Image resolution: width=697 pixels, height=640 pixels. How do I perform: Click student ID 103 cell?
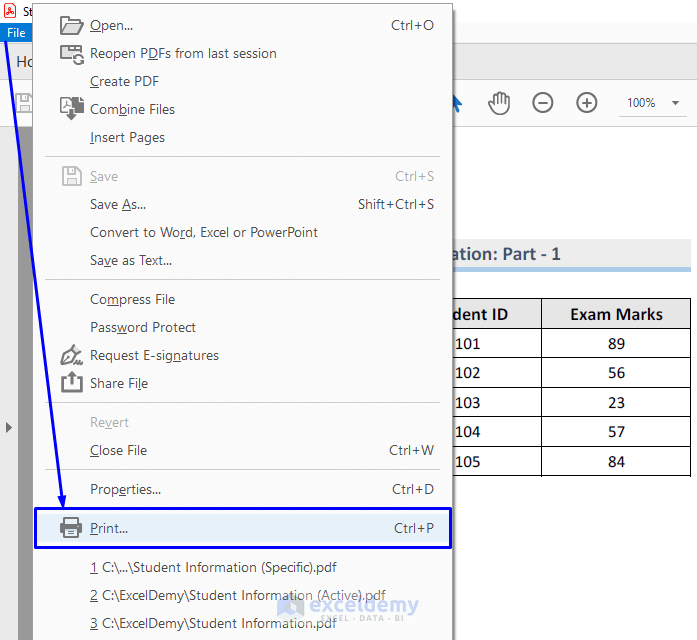click(497, 403)
